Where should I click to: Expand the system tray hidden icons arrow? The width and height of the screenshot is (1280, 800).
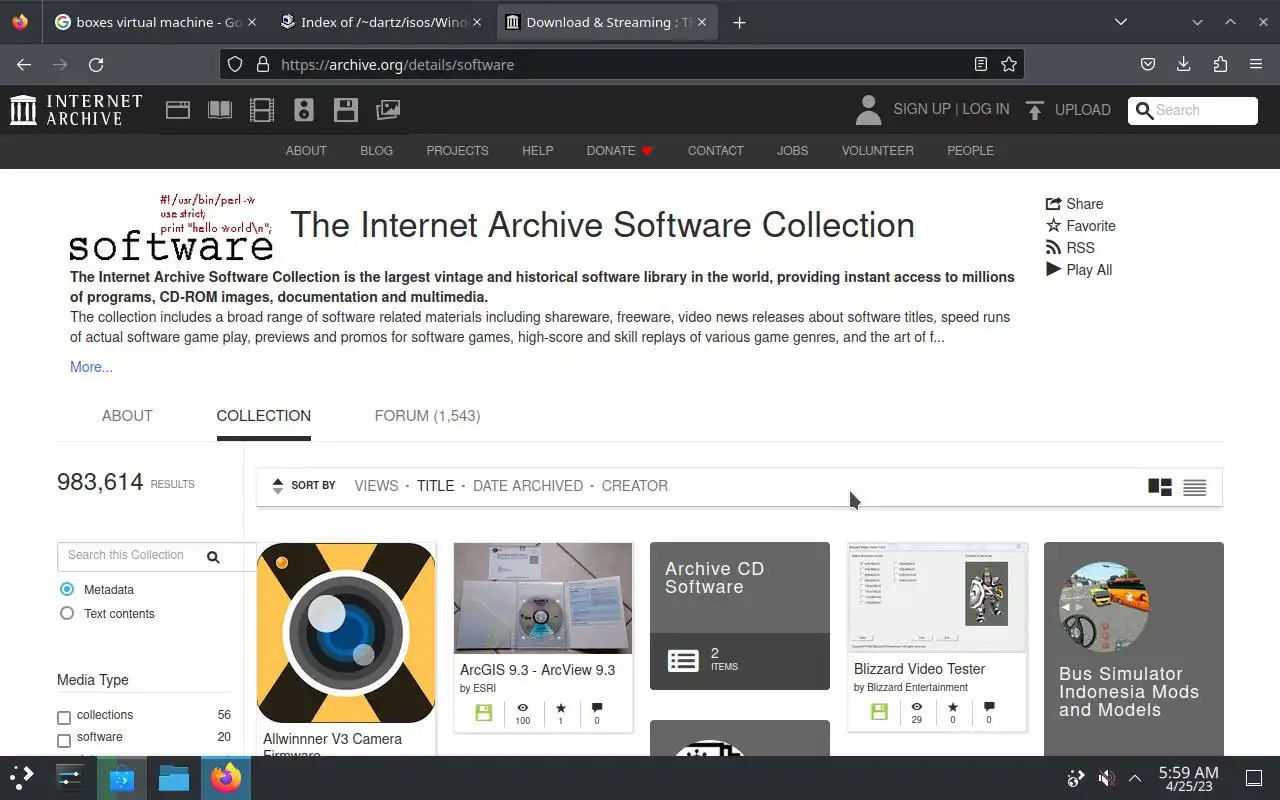pos(1135,778)
